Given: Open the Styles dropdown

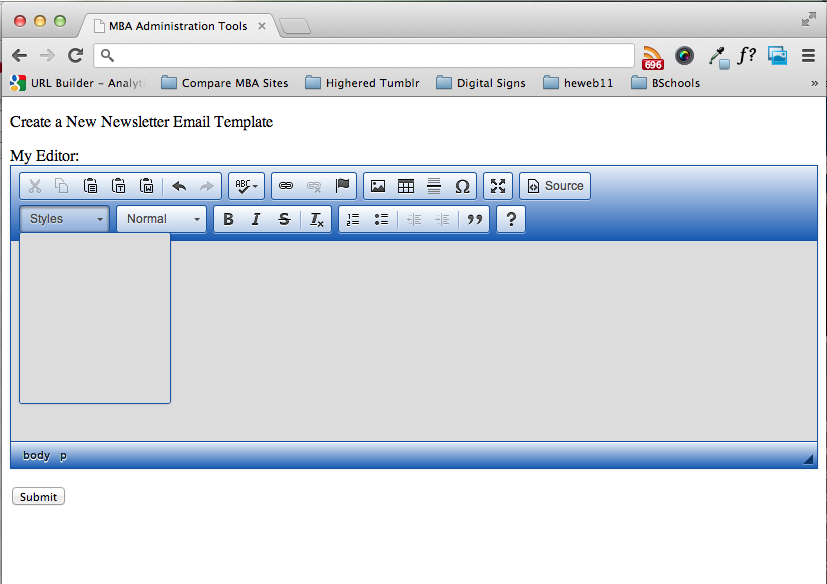Looking at the screenshot, I should click(x=65, y=219).
